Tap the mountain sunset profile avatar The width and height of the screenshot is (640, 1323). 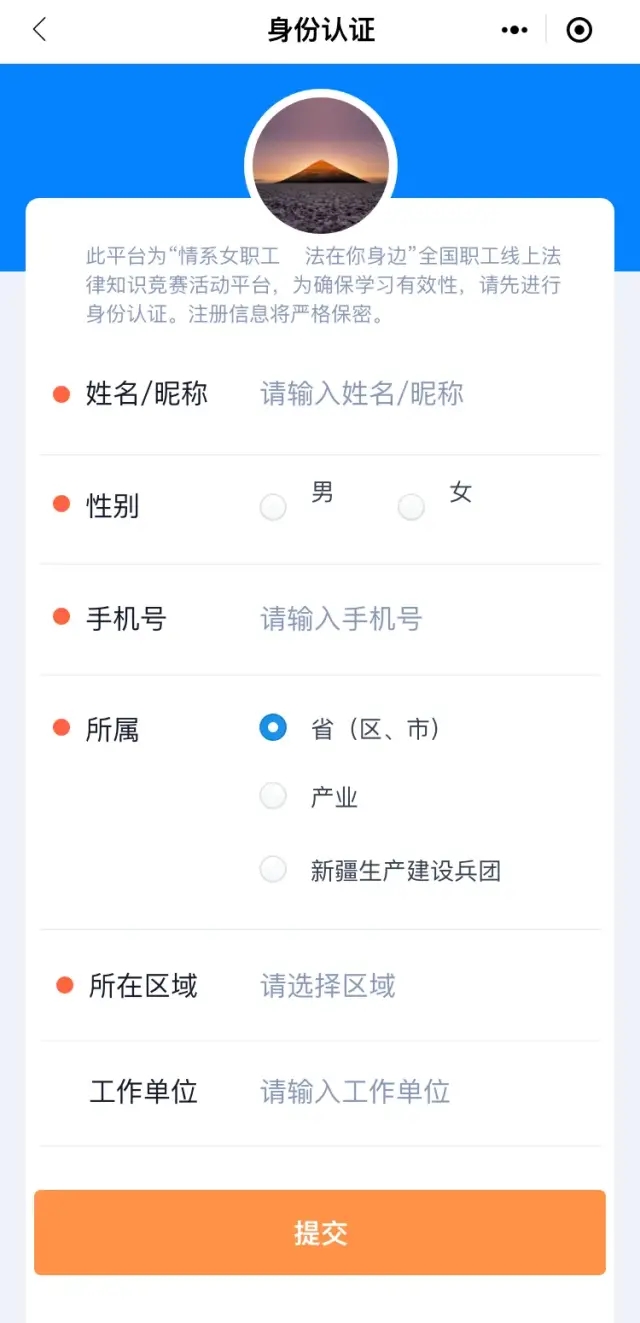pos(320,165)
